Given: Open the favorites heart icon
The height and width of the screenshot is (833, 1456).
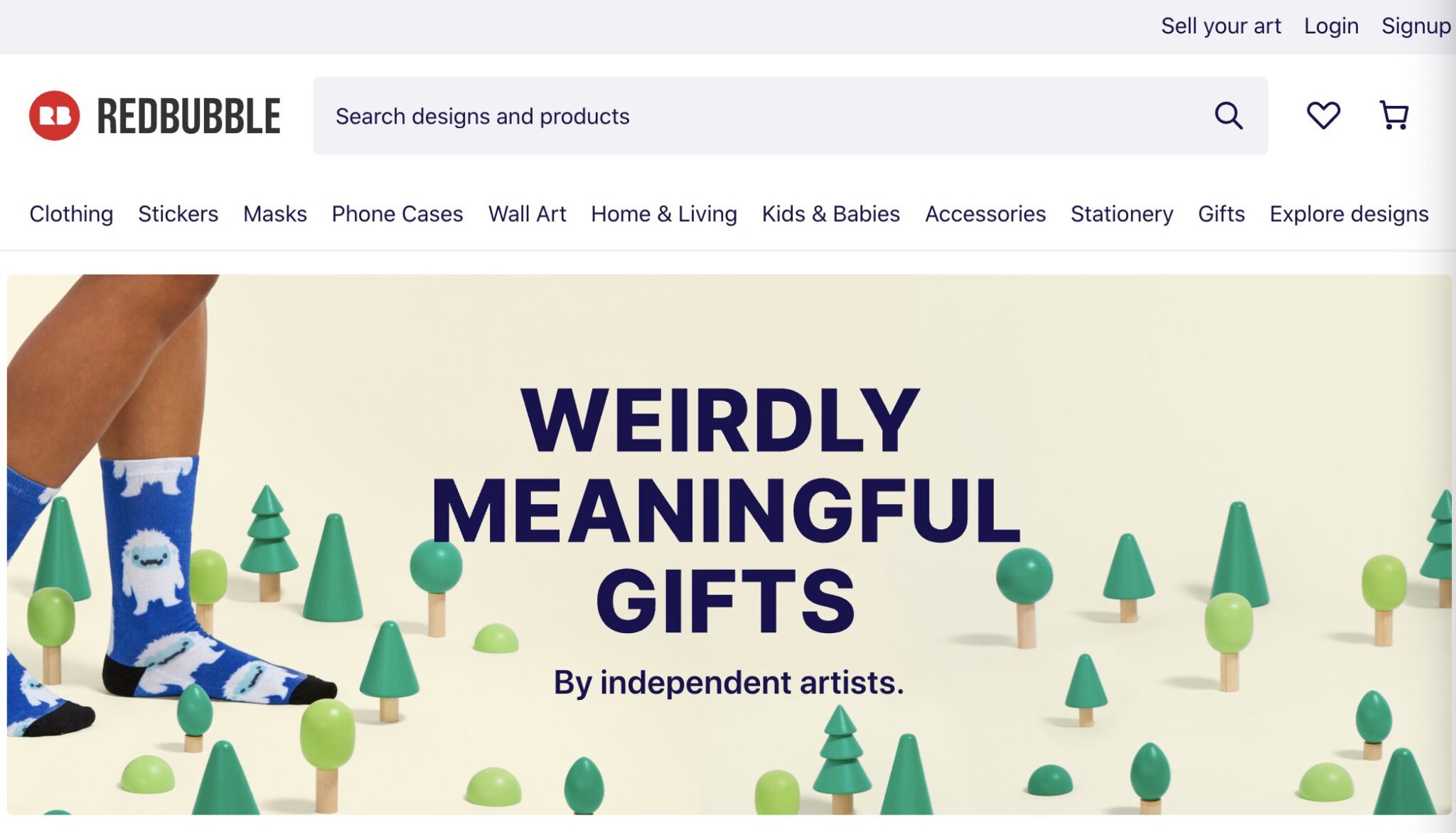Looking at the screenshot, I should pos(1324,116).
